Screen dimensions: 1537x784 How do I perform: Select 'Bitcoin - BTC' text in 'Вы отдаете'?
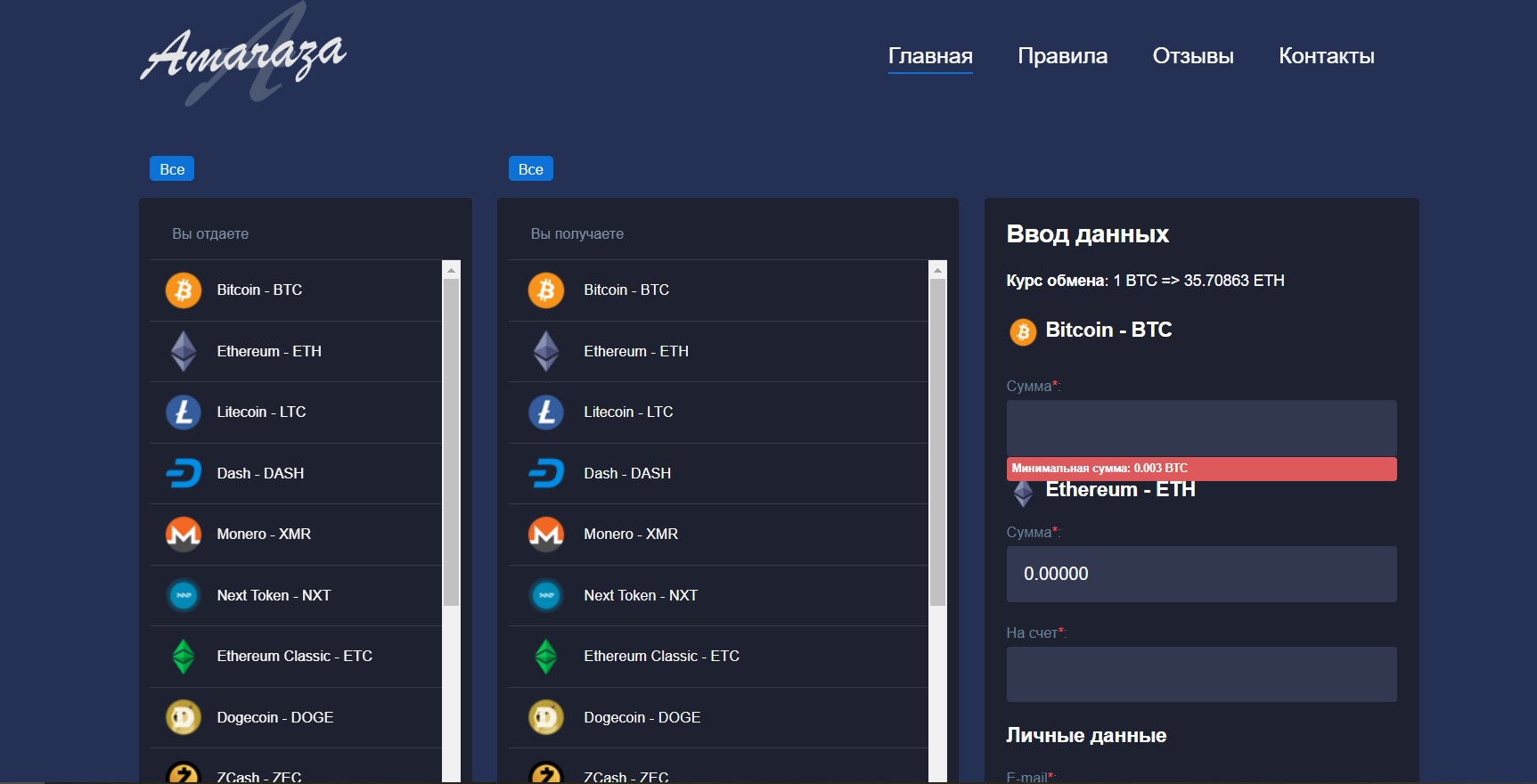(x=259, y=290)
